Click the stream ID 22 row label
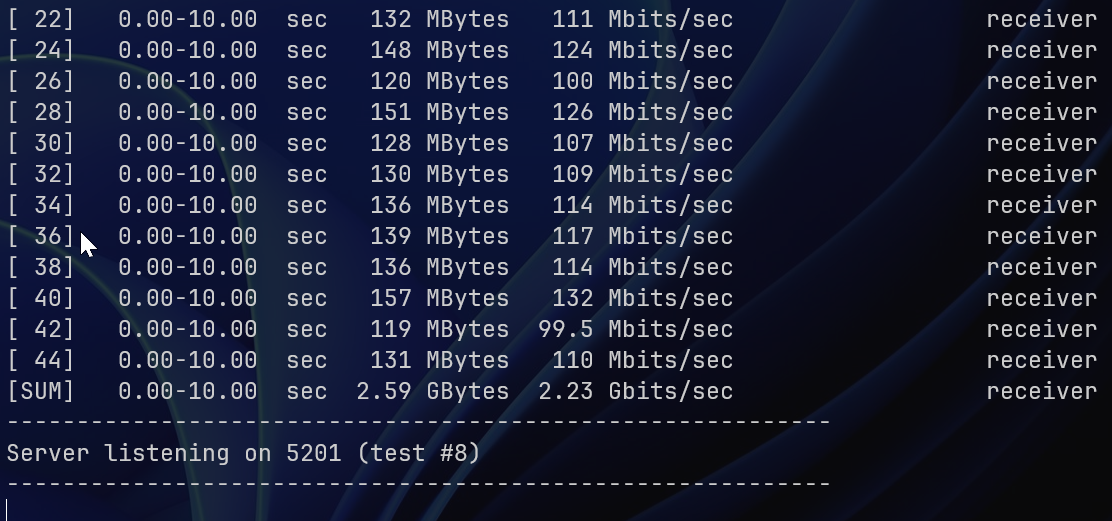This screenshot has height=521, width=1112. (x=40, y=19)
